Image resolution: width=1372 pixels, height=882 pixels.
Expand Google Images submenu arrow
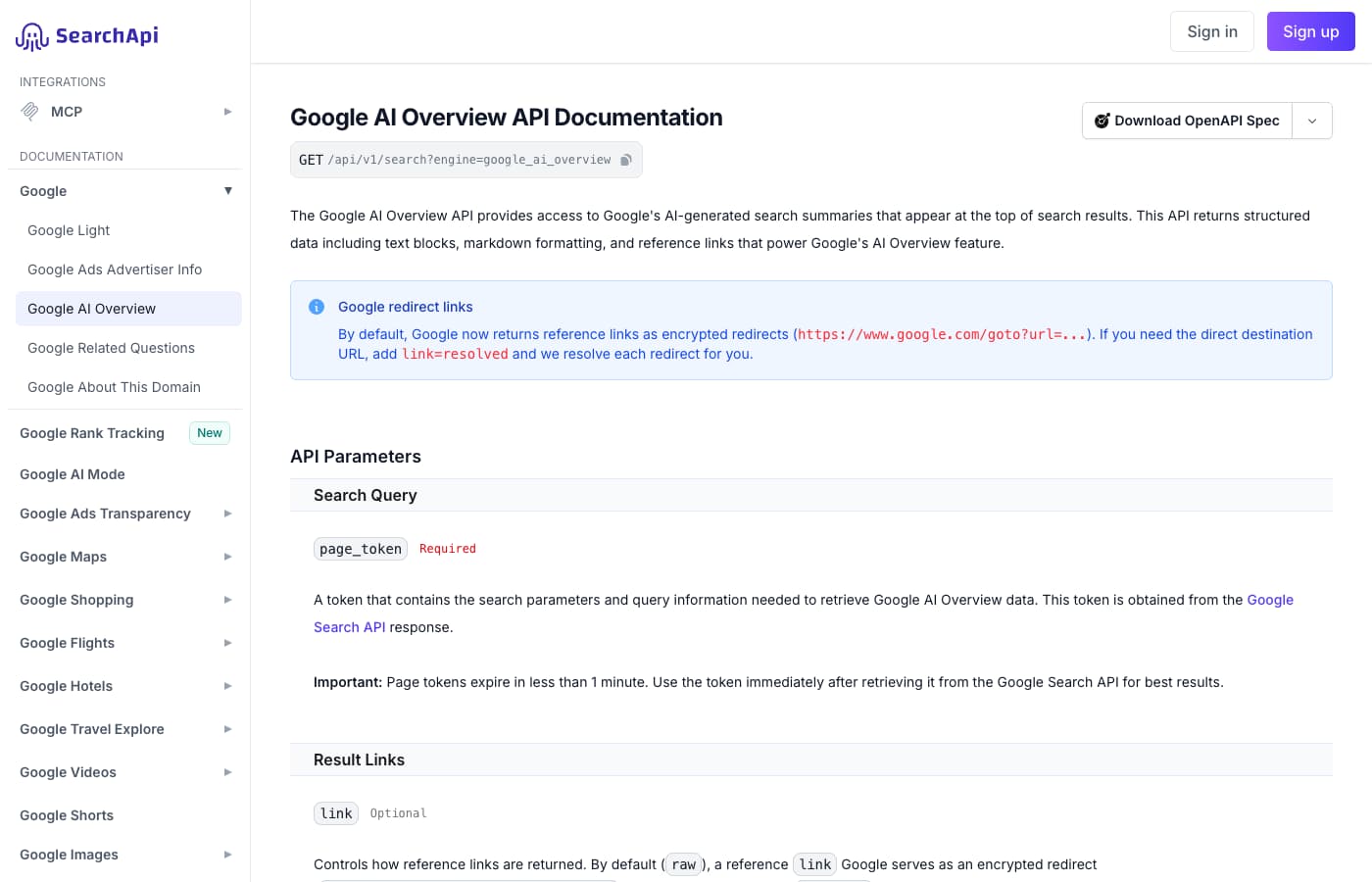pyautogui.click(x=227, y=855)
